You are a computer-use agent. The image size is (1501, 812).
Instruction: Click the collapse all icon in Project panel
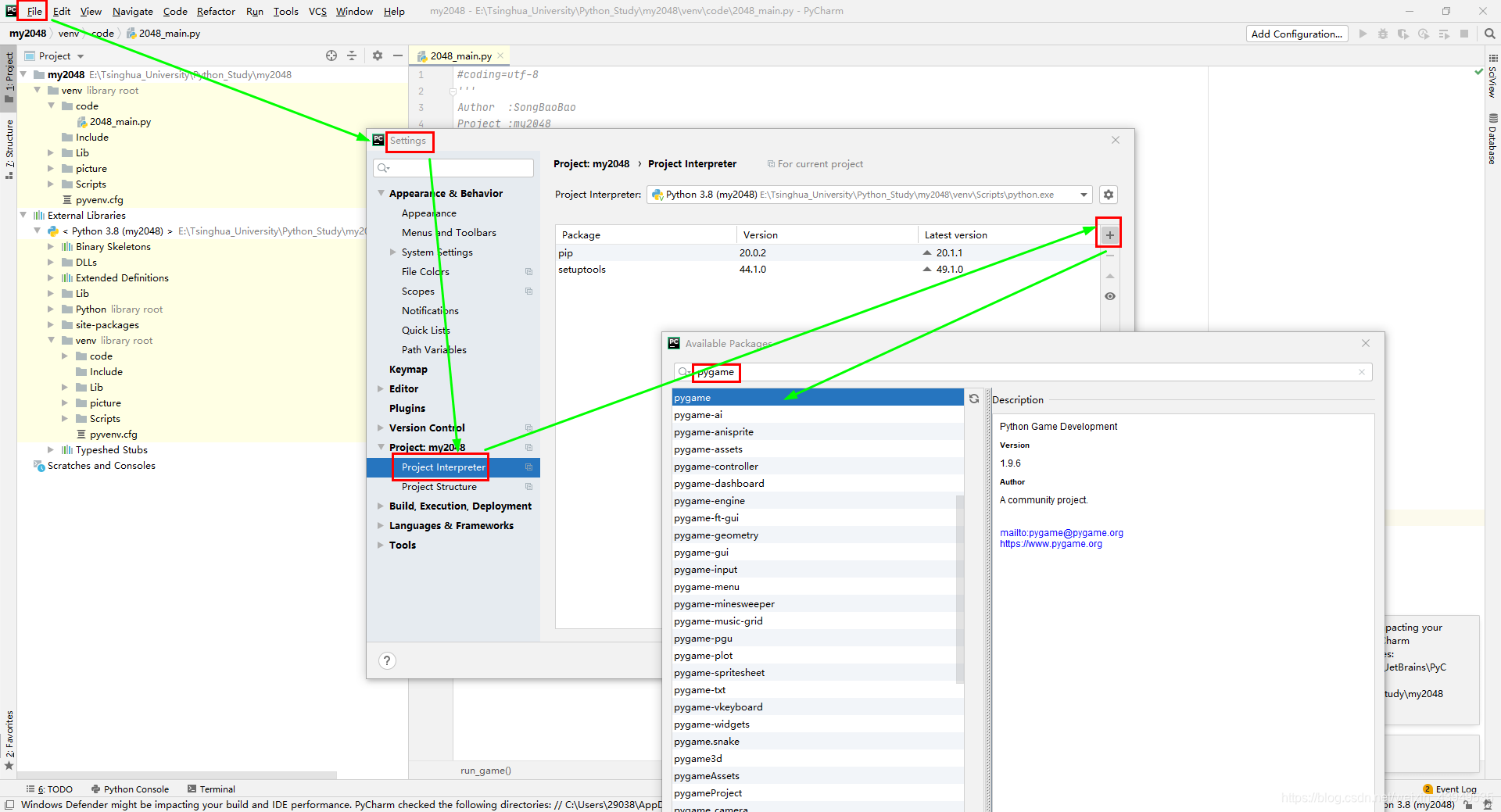click(x=352, y=55)
